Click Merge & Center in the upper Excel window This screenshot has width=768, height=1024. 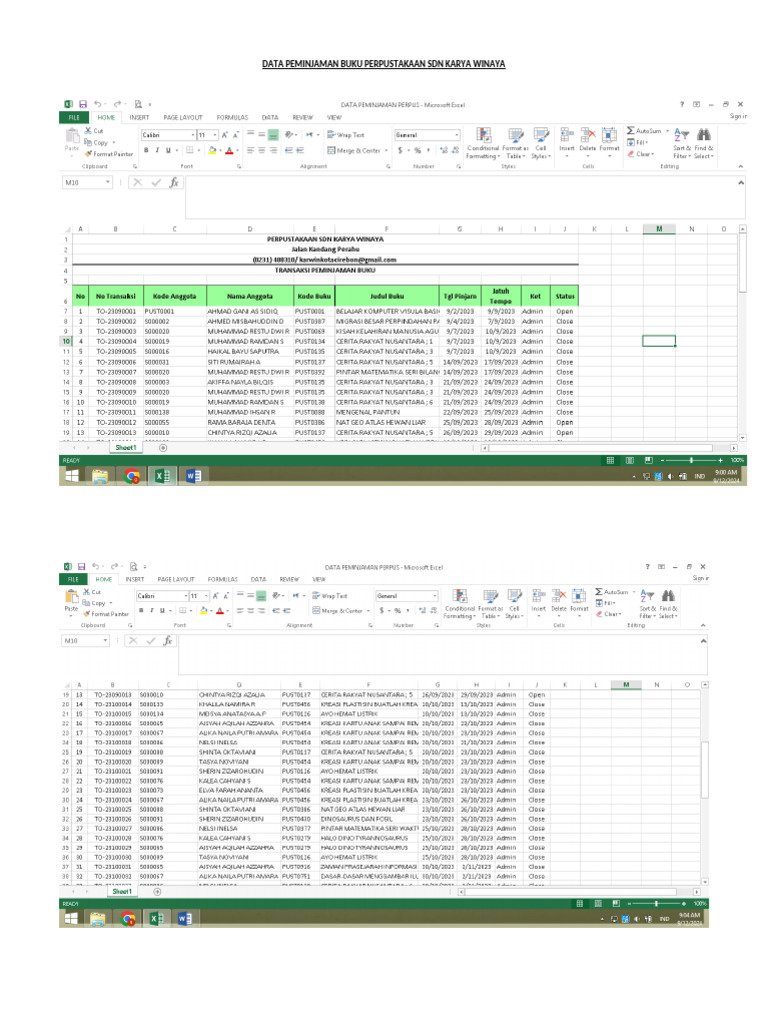[x=358, y=150]
